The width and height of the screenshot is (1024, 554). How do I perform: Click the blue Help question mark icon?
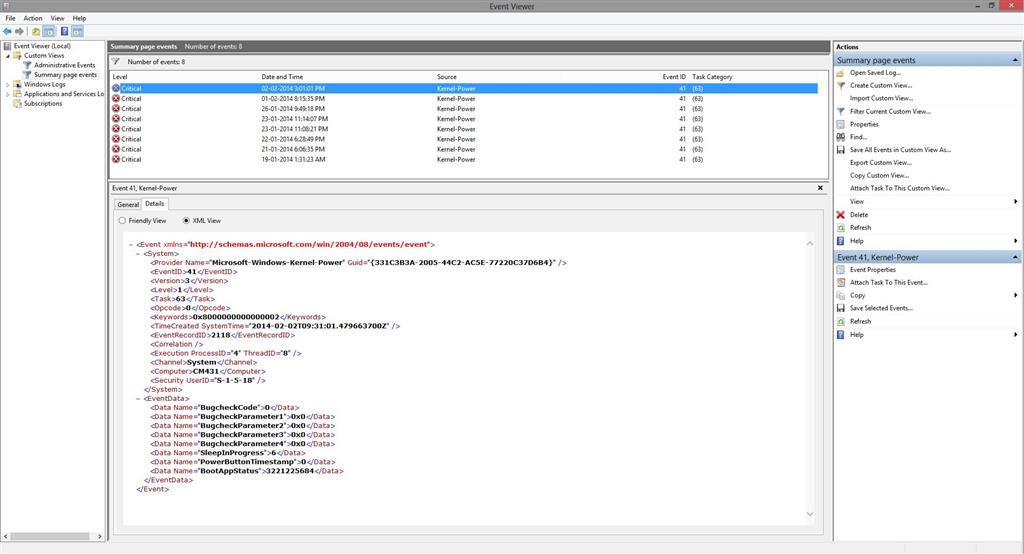pyautogui.click(x=65, y=31)
